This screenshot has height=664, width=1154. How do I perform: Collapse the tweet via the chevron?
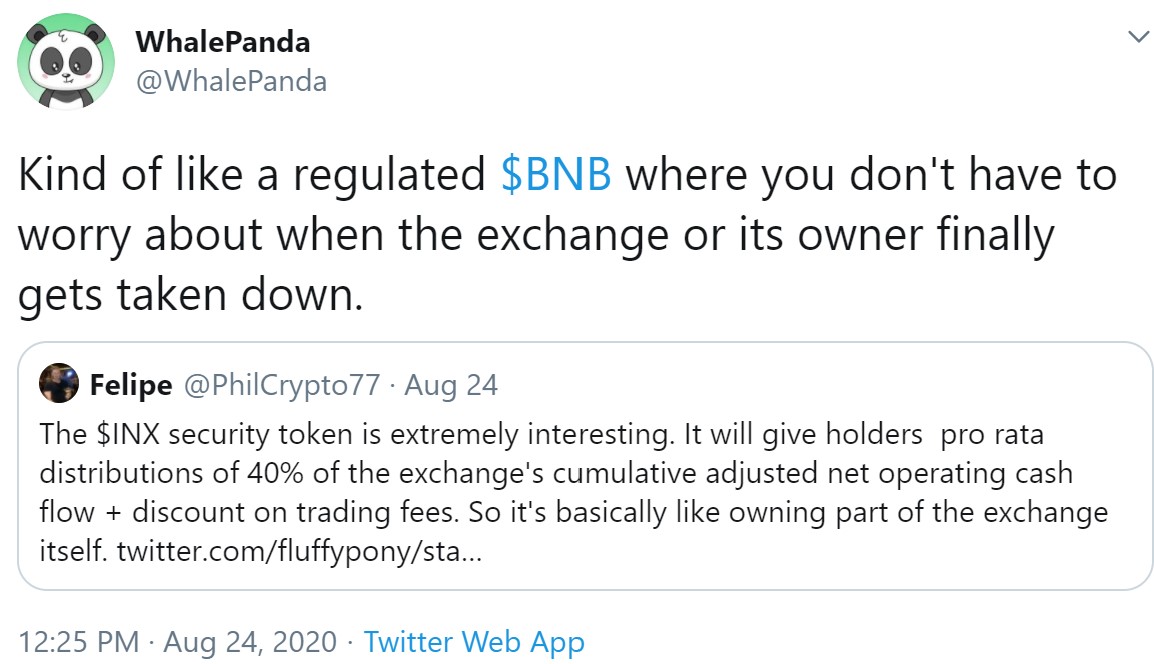pos(1138,36)
